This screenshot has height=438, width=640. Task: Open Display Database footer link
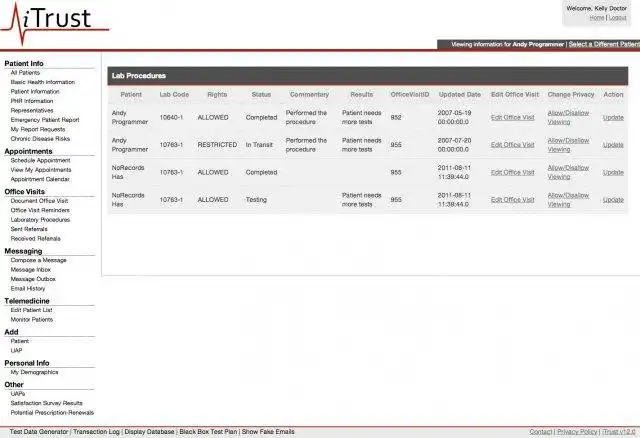[149, 431]
